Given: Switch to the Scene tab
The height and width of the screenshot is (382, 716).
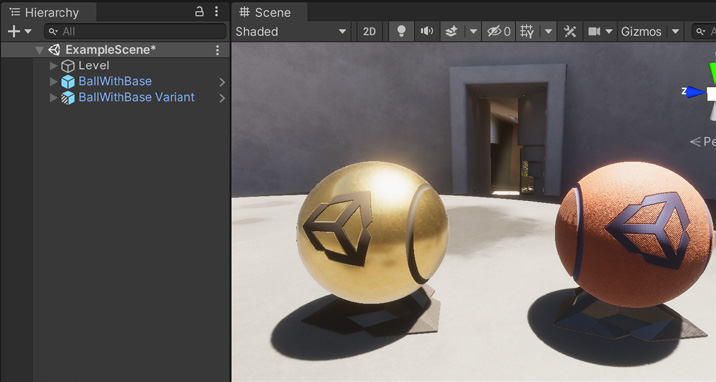Looking at the screenshot, I should click(266, 12).
